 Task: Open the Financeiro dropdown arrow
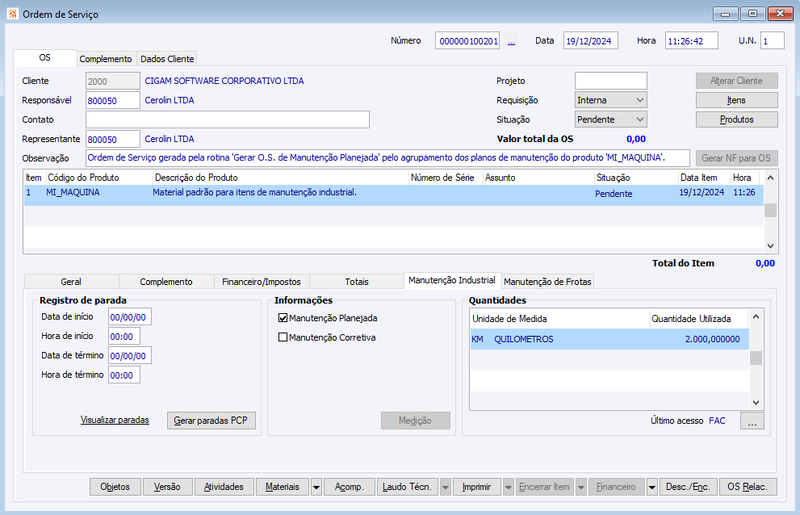[x=652, y=487]
